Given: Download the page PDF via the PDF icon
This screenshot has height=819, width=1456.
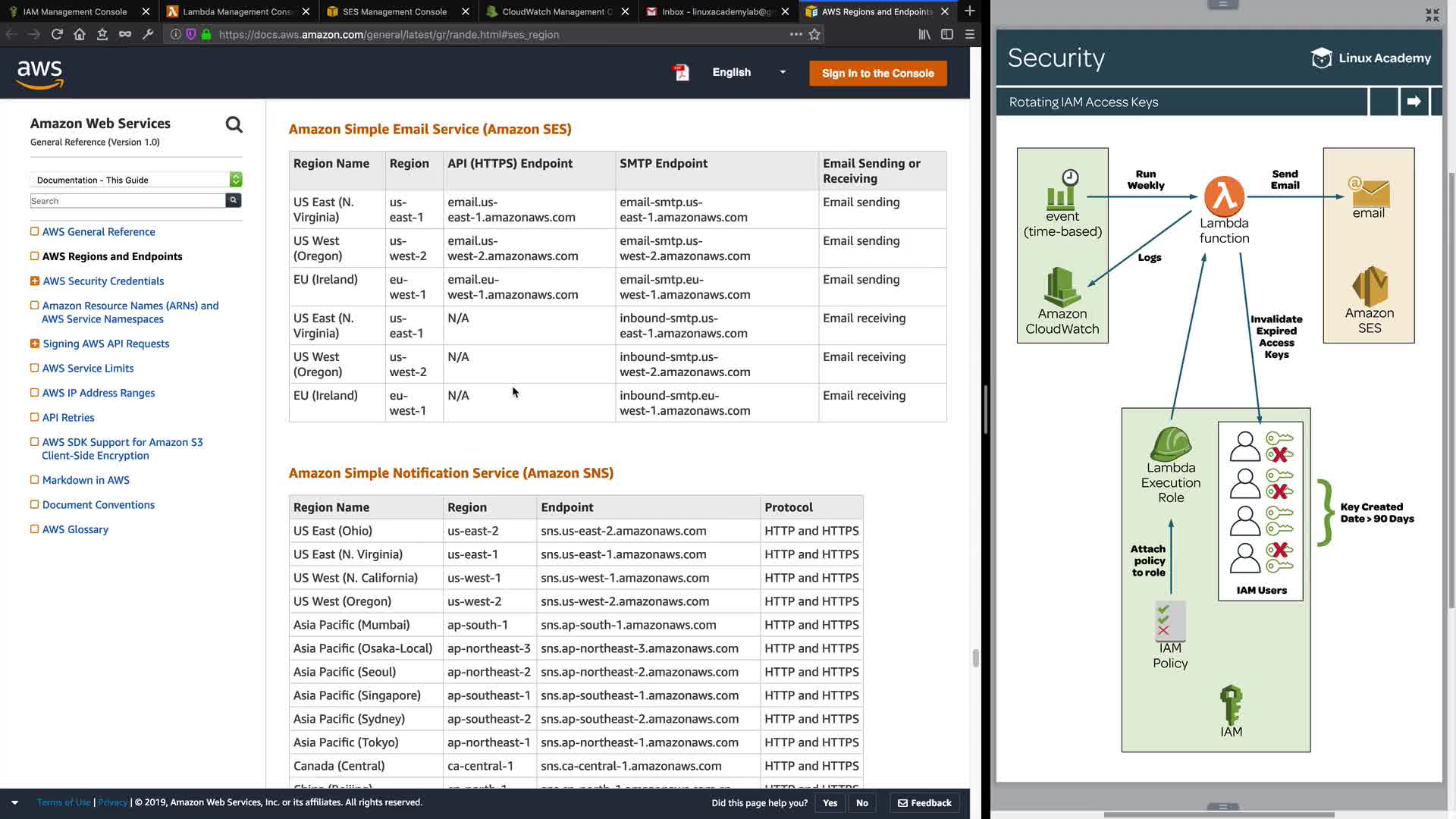Looking at the screenshot, I should [681, 72].
